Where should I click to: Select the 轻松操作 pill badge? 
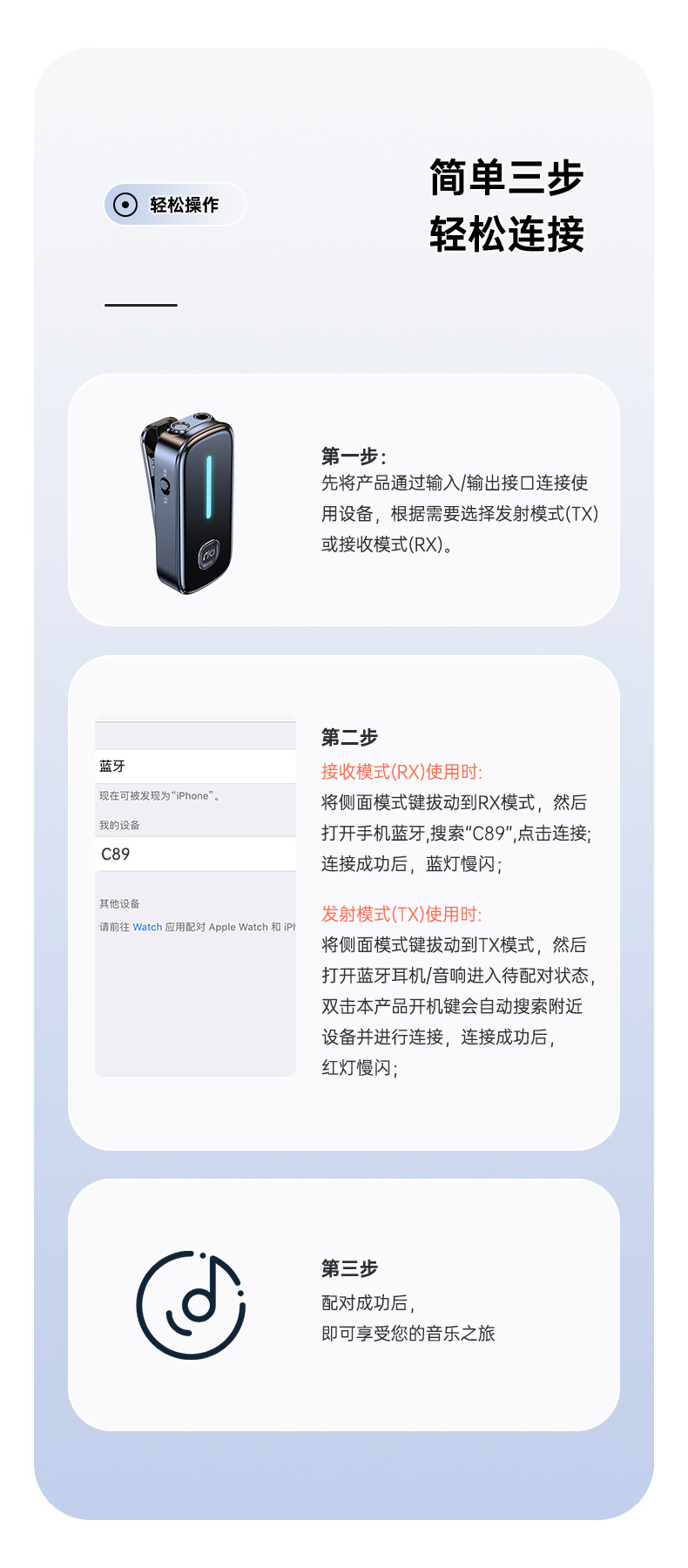point(175,205)
